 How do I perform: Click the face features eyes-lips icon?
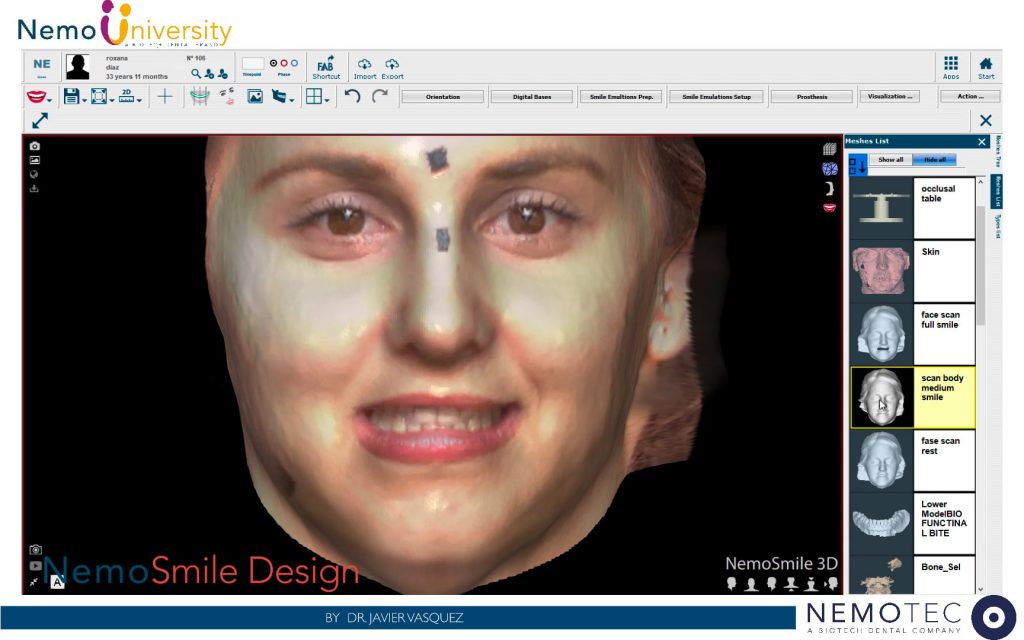click(227, 97)
